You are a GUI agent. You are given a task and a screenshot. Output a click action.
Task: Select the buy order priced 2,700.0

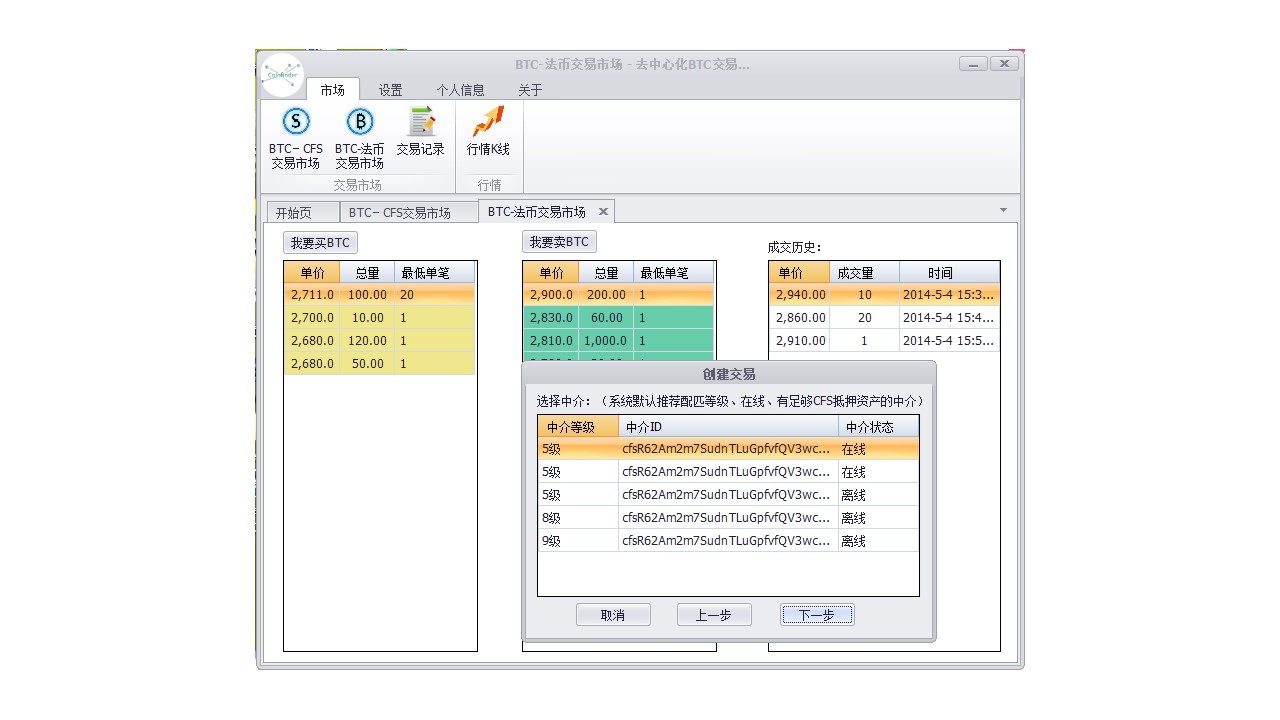(380, 318)
